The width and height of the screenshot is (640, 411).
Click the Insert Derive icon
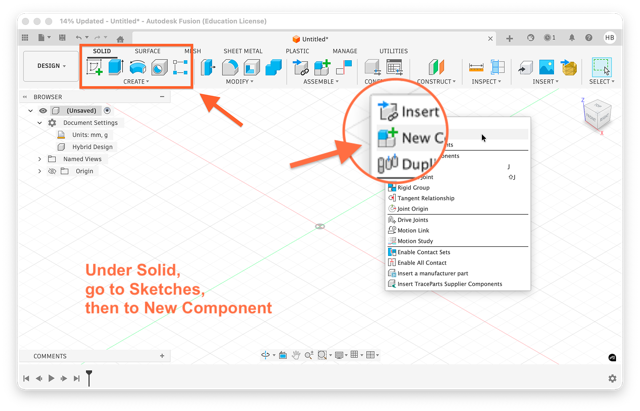[x=525, y=67]
